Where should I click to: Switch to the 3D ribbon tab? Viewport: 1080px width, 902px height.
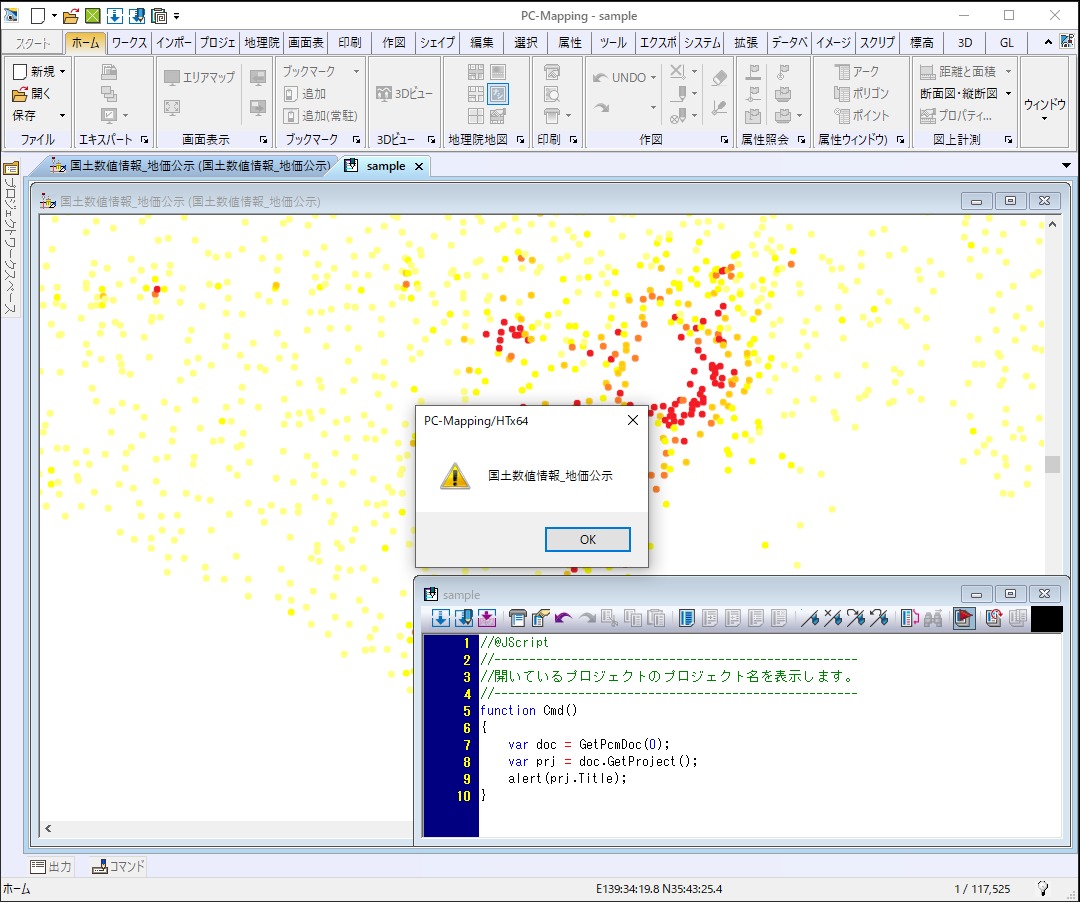tap(965, 43)
